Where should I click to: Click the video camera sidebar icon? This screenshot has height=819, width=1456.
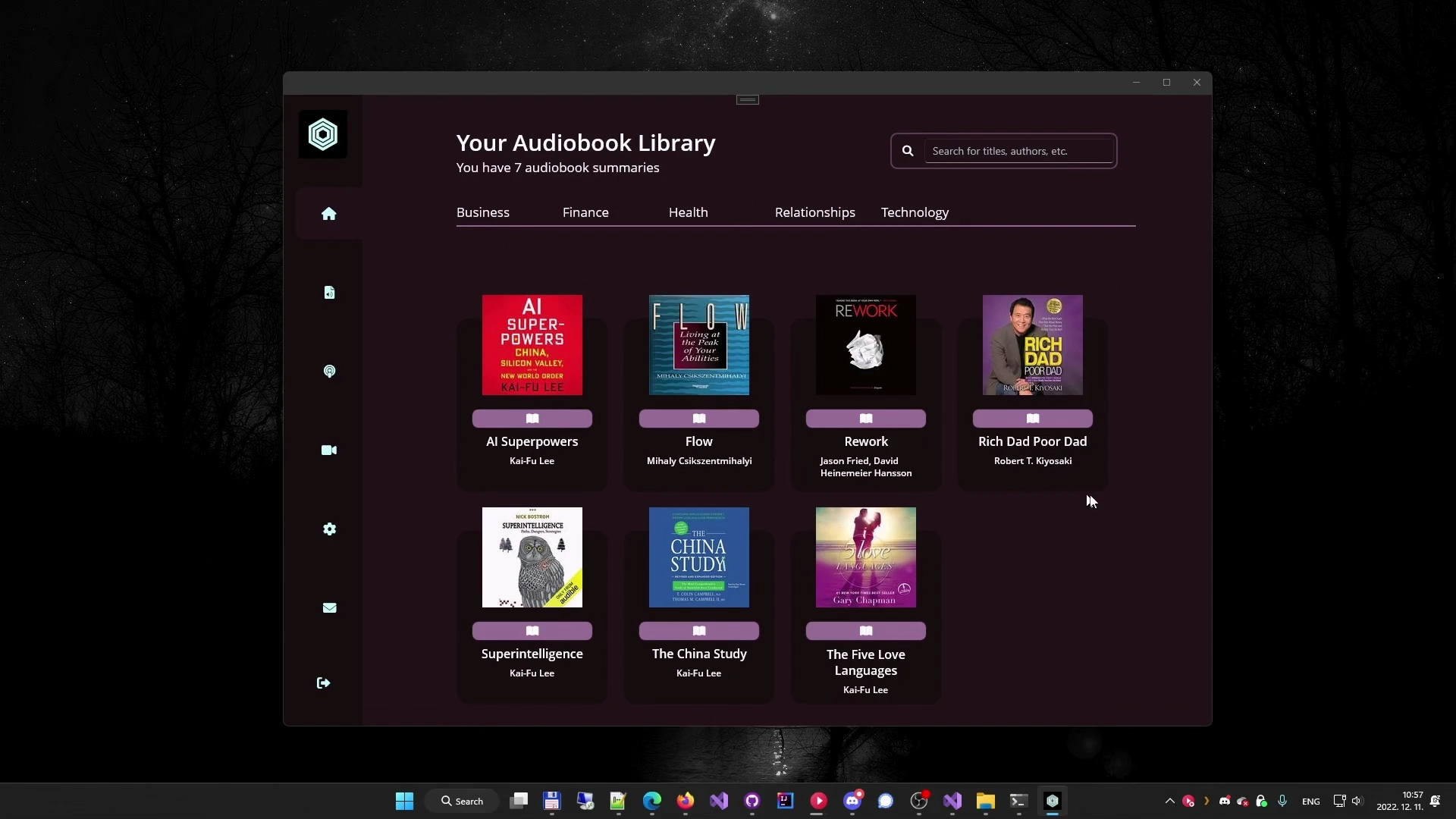click(x=329, y=450)
